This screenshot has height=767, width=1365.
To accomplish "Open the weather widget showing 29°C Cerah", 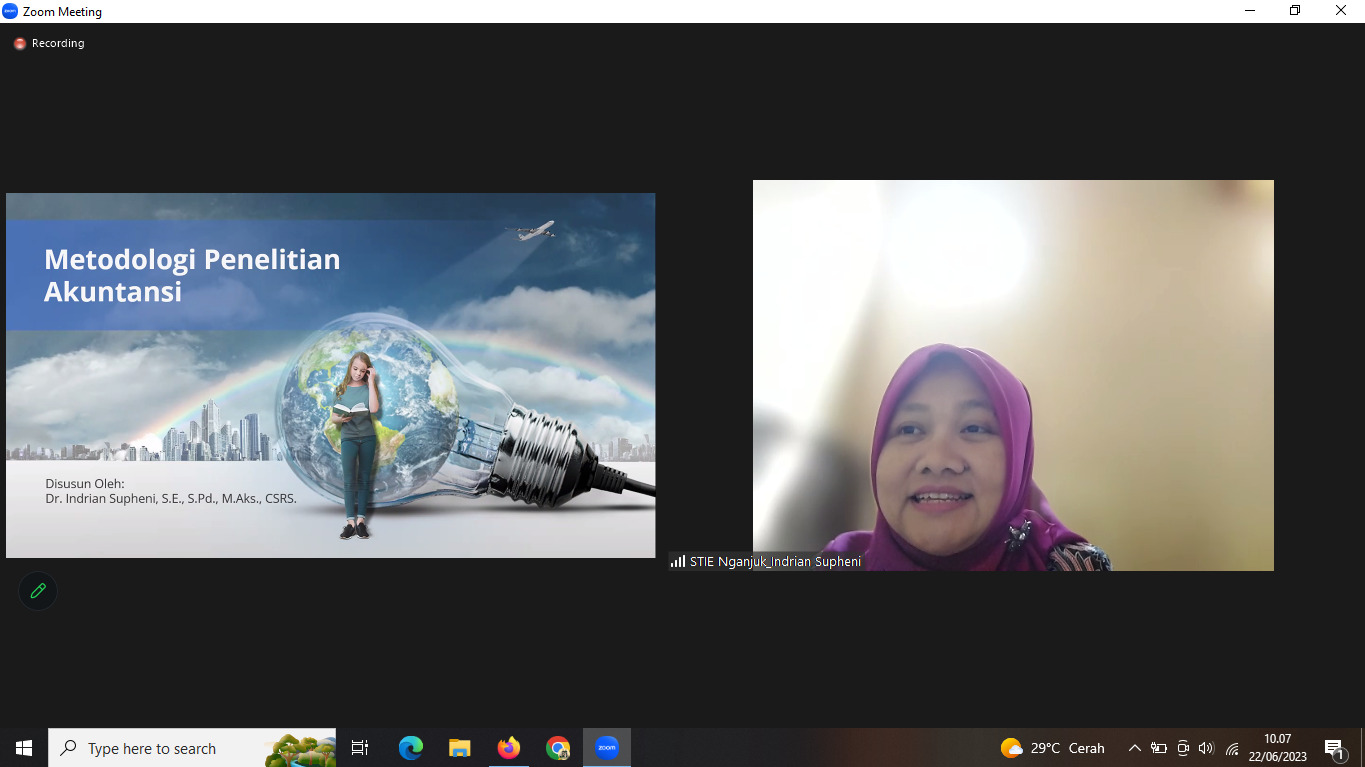I will (1052, 748).
